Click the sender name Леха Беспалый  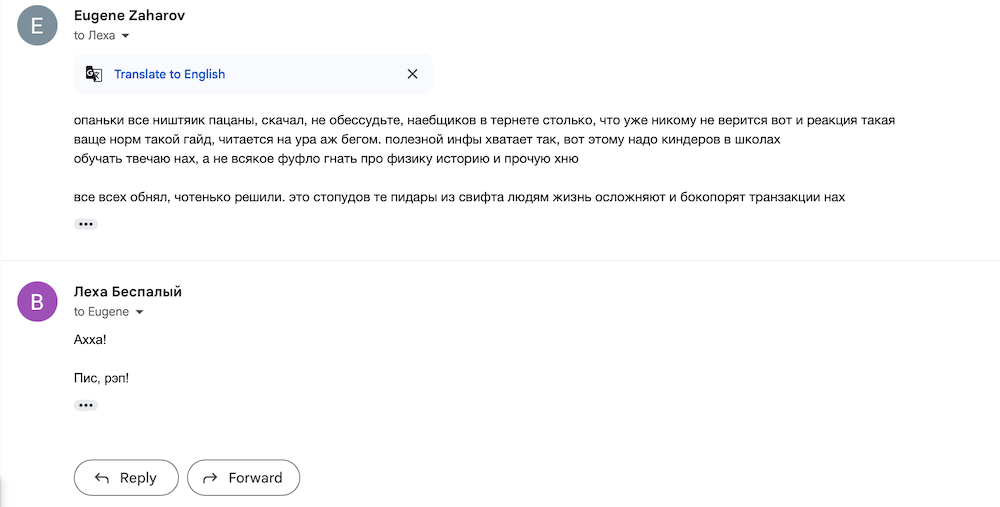tap(128, 291)
